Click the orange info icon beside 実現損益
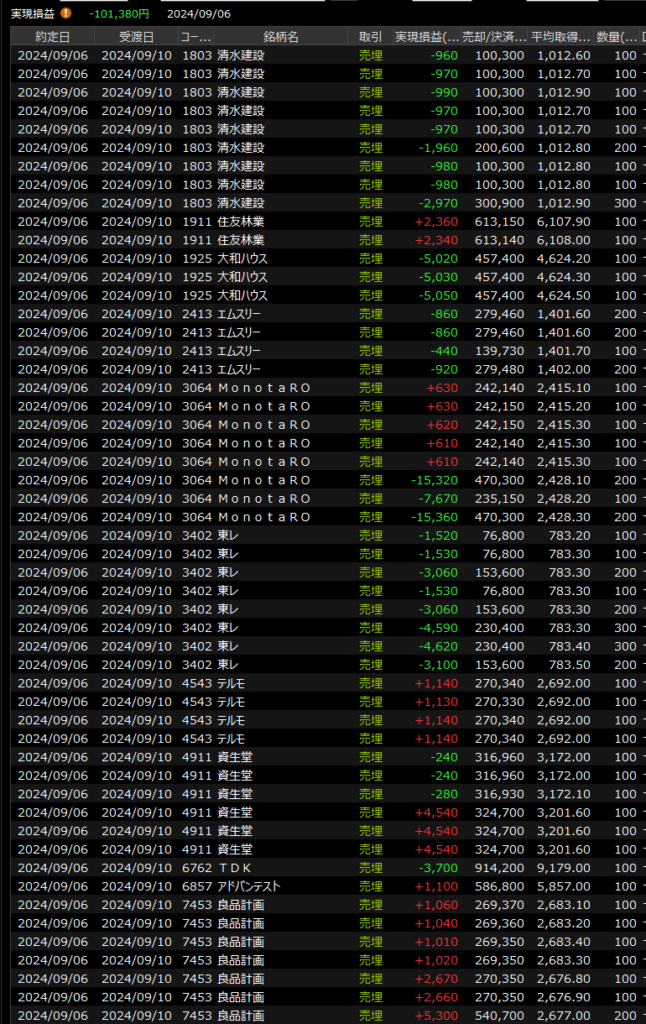Image resolution: width=646 pixels, height=1024 pixels. pos(66,14)
